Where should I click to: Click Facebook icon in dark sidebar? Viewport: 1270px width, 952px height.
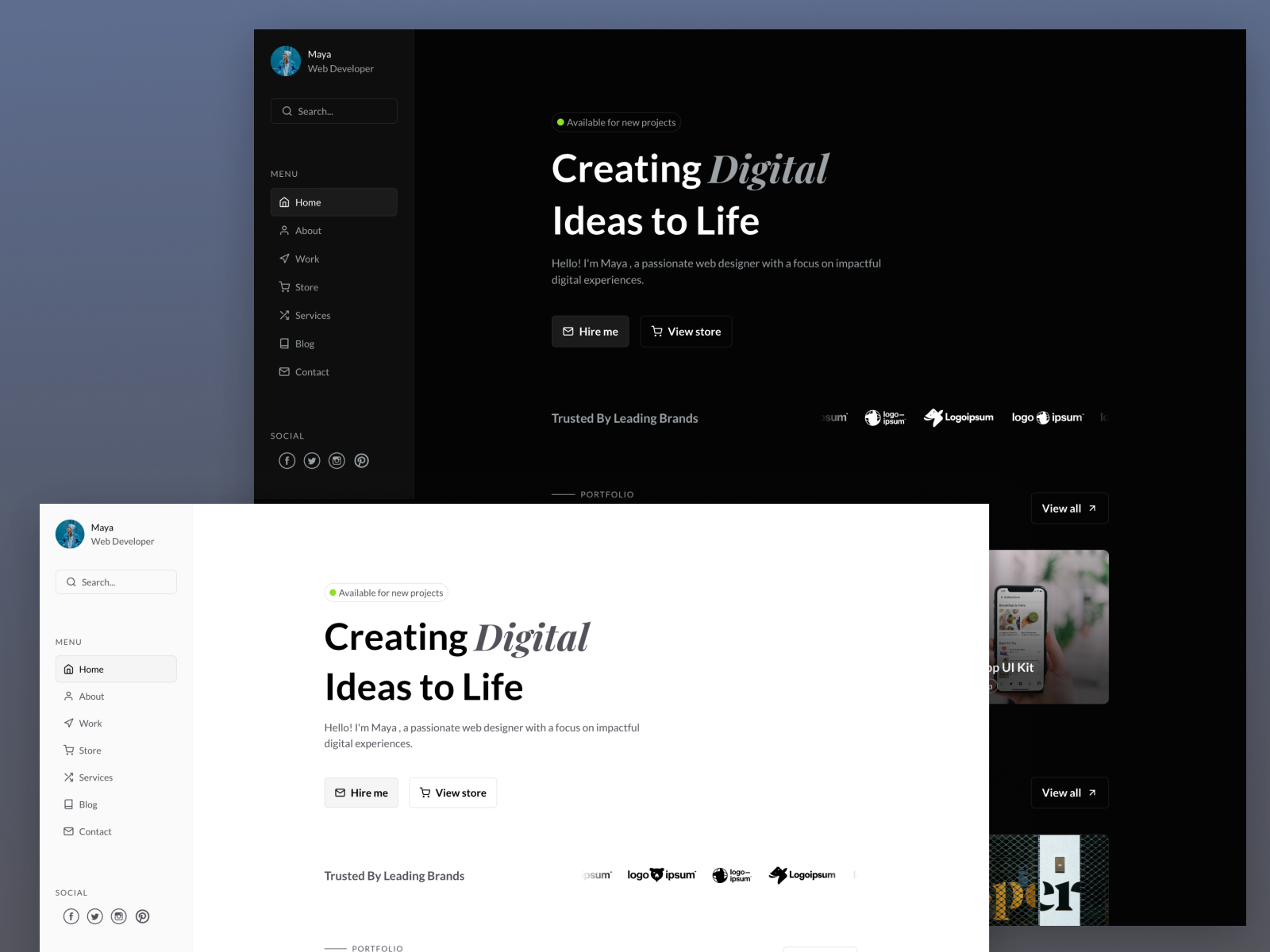point(287,461)
